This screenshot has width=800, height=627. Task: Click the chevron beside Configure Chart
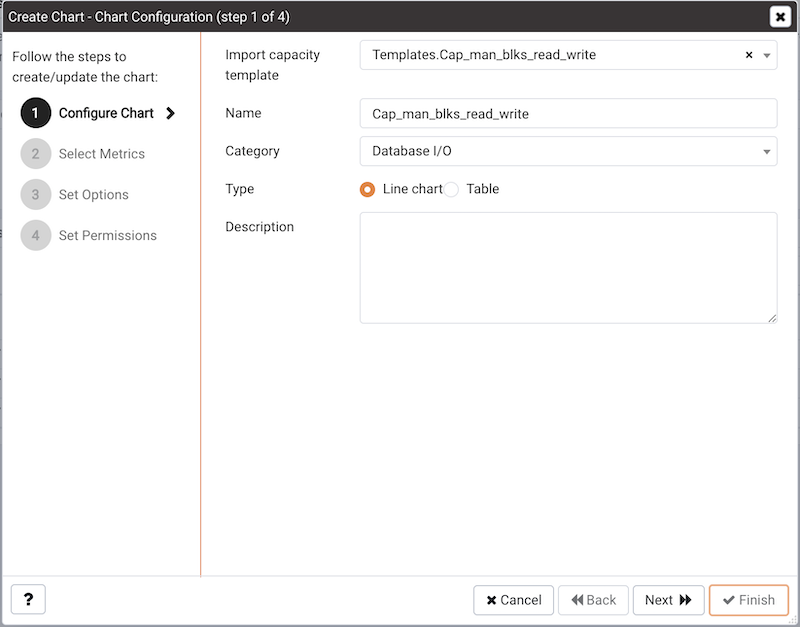pyautogui.click(x=170, y=113)
